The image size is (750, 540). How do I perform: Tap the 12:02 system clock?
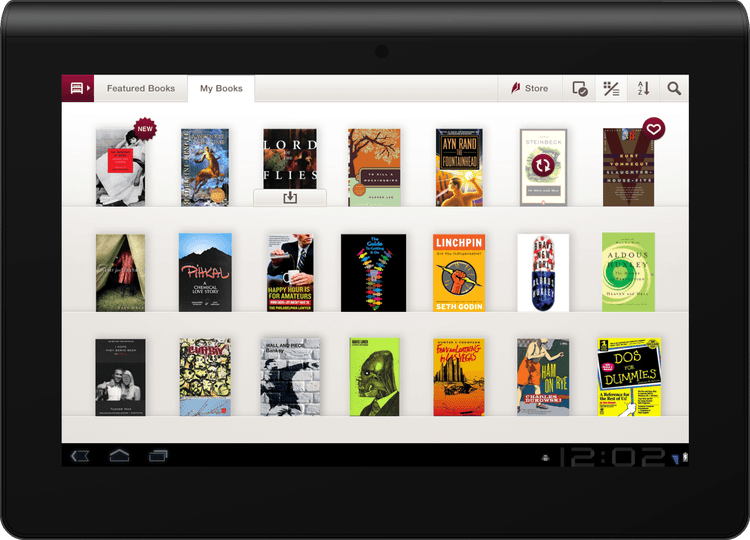click(613, 457)
